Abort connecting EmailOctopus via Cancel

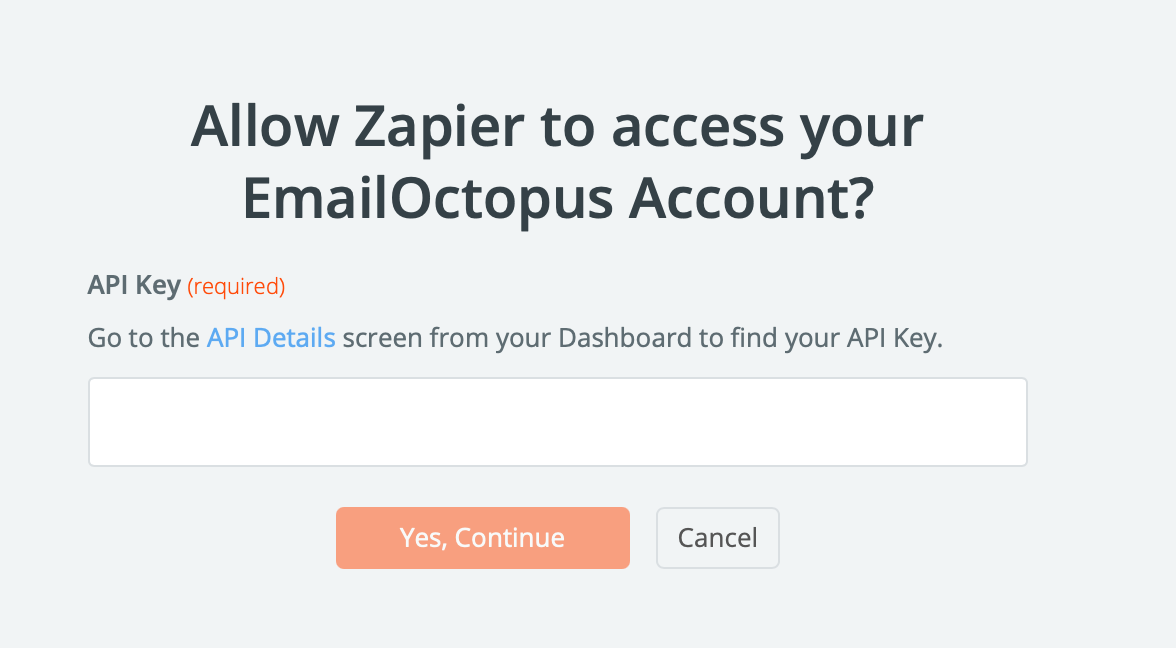pos(717,537)
